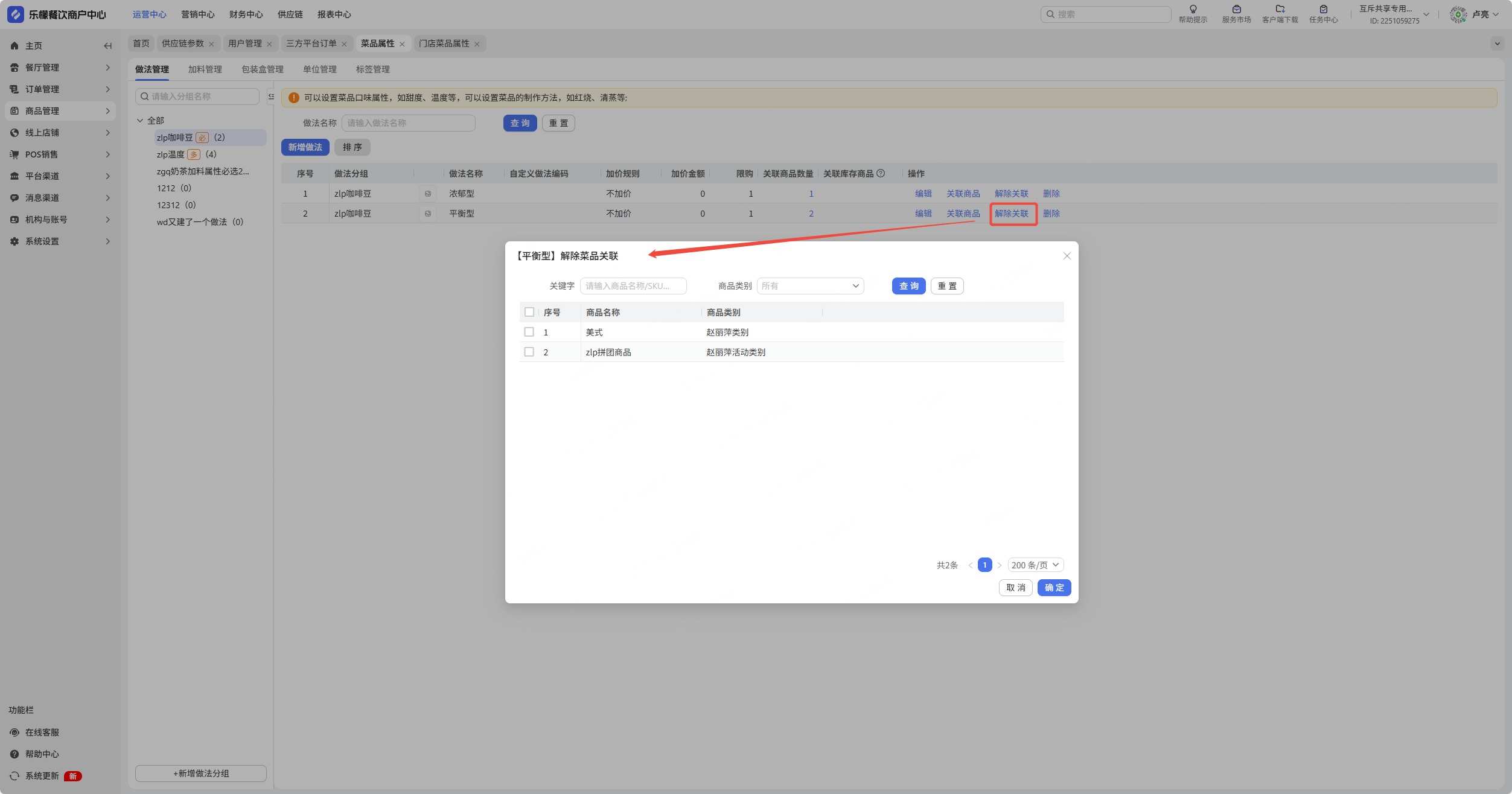Click 取消 to dismiss the dialog
Screen dimensions: 1512x794
click(1015, 588)
